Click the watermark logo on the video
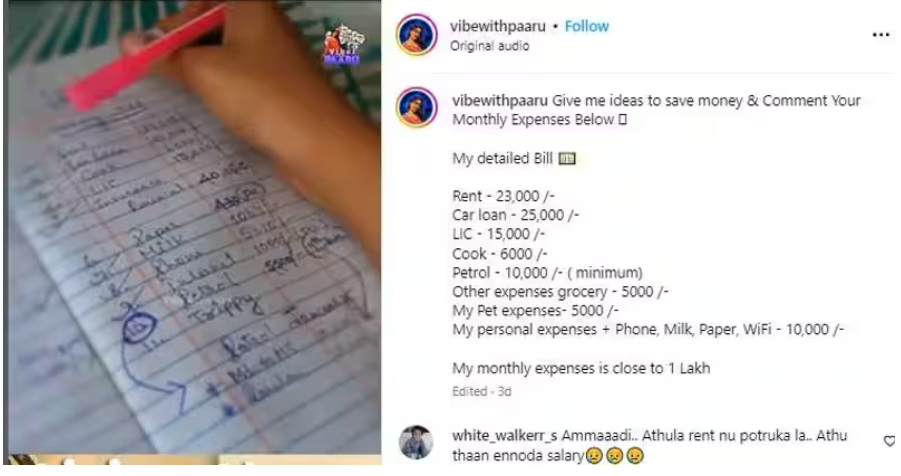The image size is (901, 476). (x=343, y=44)
